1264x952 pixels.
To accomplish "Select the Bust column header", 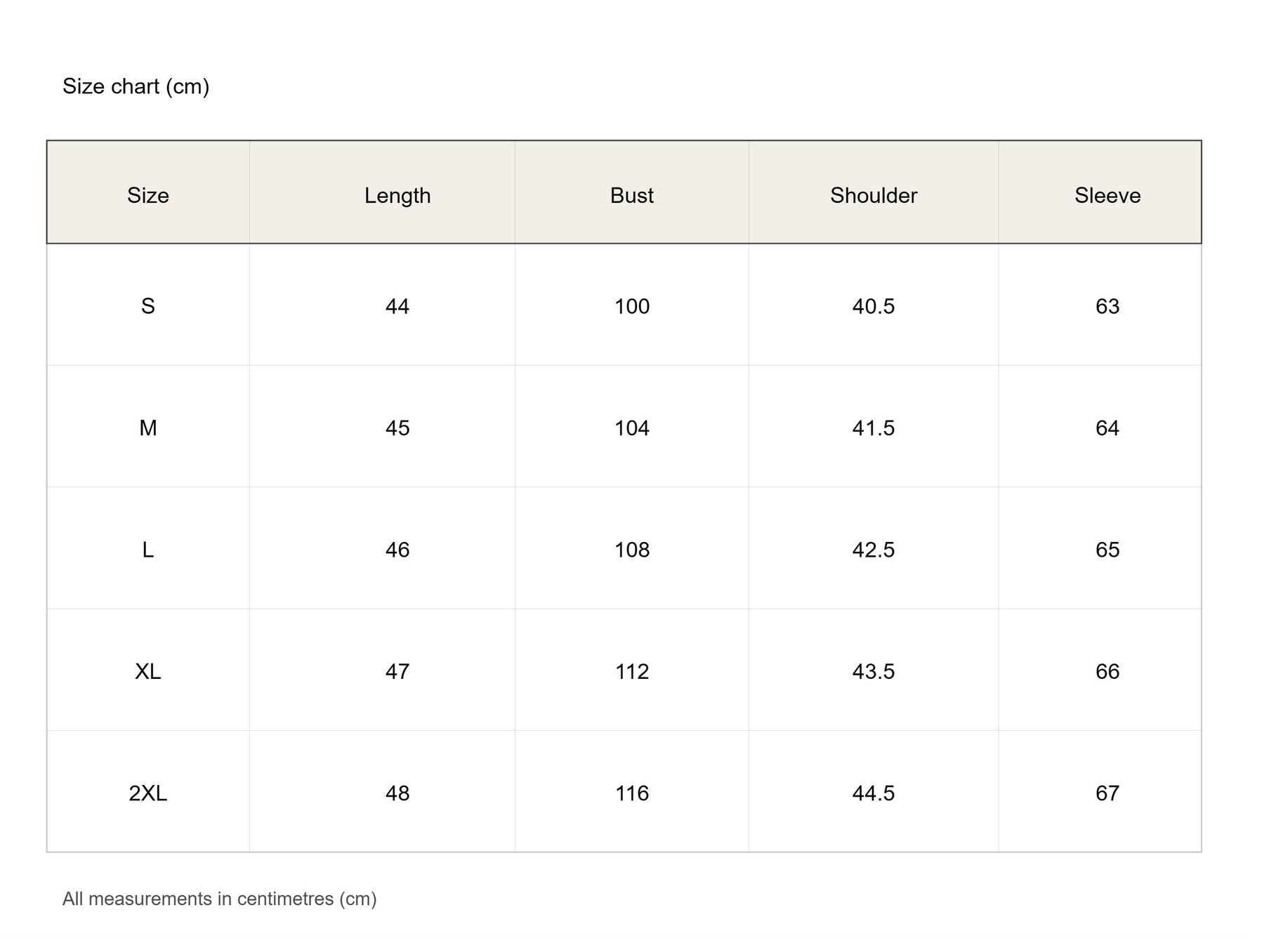I will pos(632,192).
